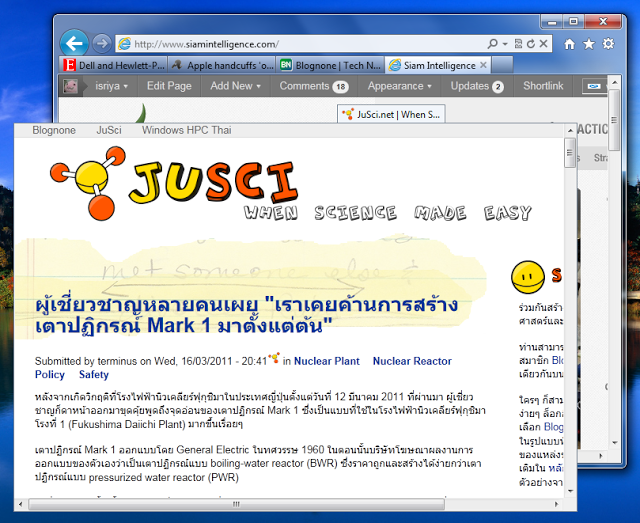The image size is (640, 523).
Task: Click the main browser window scrollbar thumb
Action: coord(614,120)
